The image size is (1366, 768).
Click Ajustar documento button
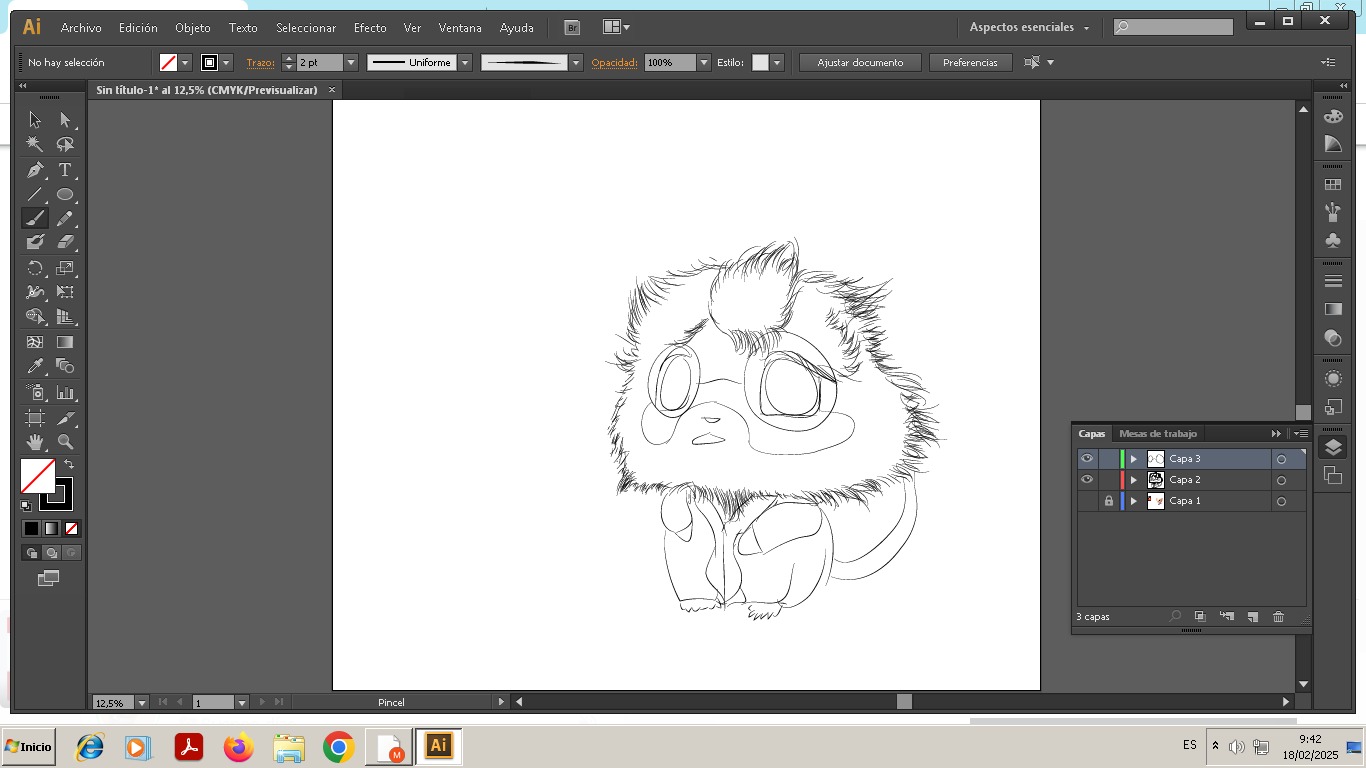coord(860,62)
